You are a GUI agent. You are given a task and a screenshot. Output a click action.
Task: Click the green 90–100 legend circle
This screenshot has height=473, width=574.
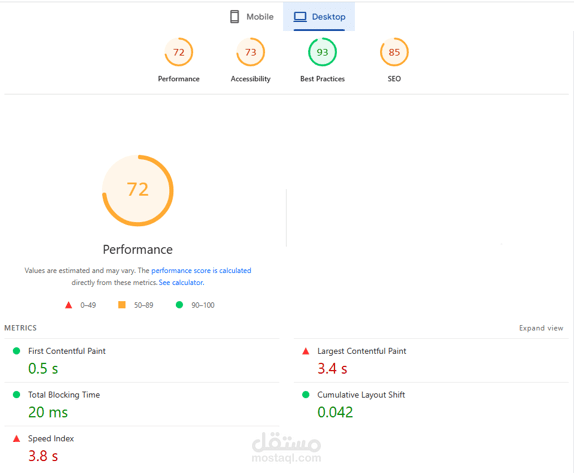179,305
